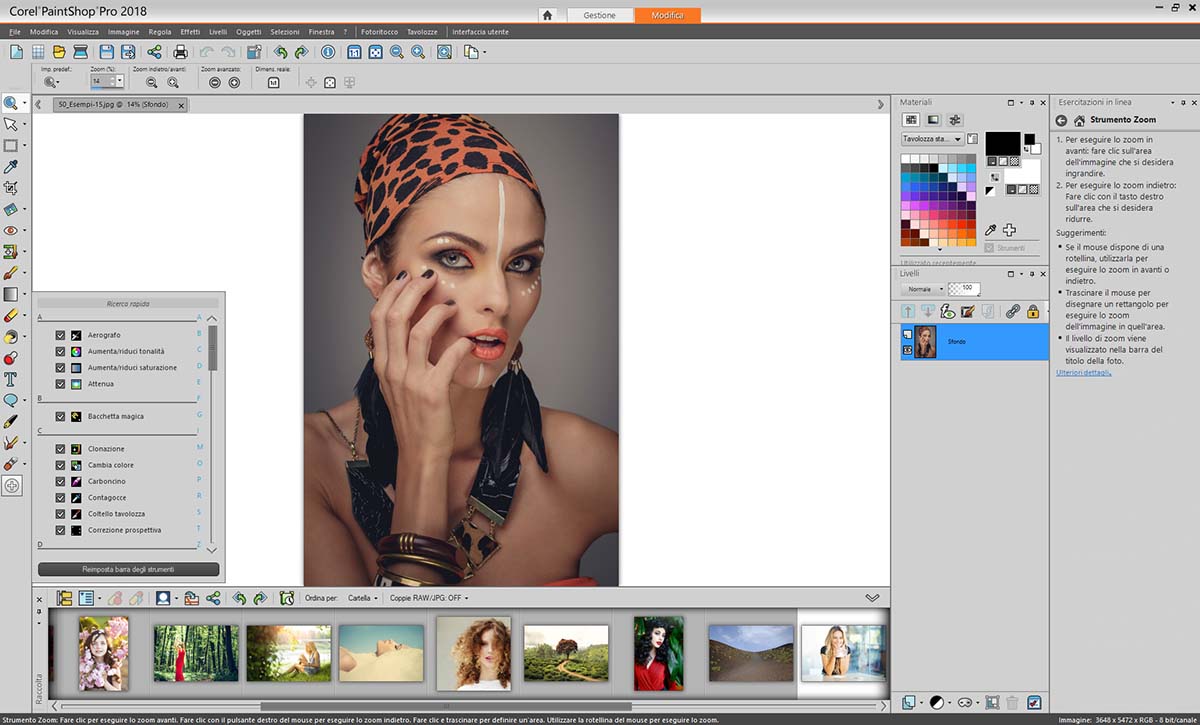Disable the Clonazione tool checkbox
Screen dimensions: 1200x725
[61, 449]
